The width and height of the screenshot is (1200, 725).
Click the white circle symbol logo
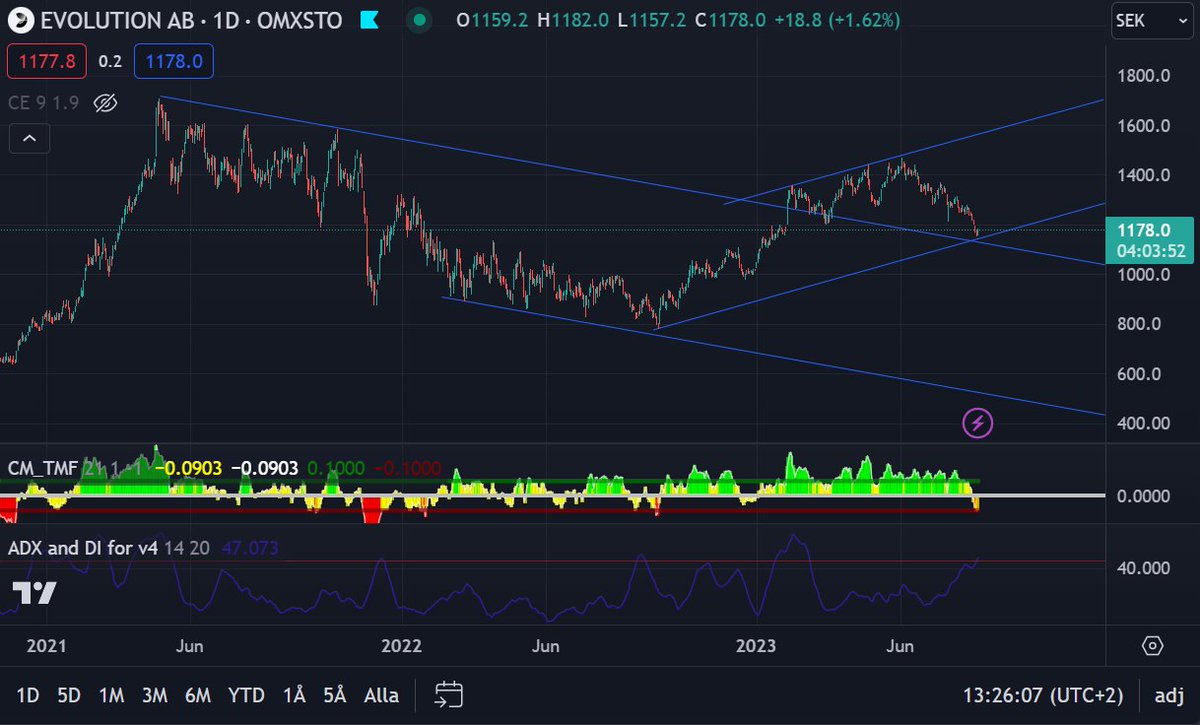[x=21, y=20]
